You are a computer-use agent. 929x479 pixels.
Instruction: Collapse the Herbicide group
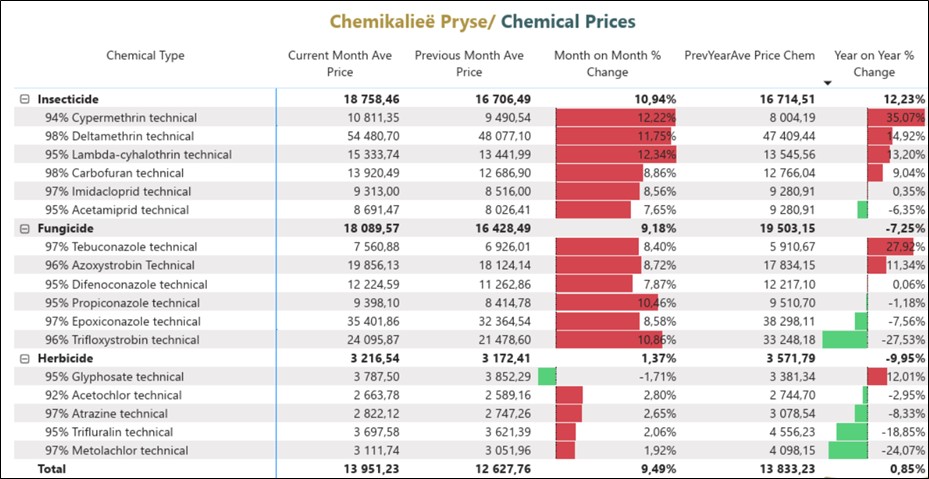[24, 358]
